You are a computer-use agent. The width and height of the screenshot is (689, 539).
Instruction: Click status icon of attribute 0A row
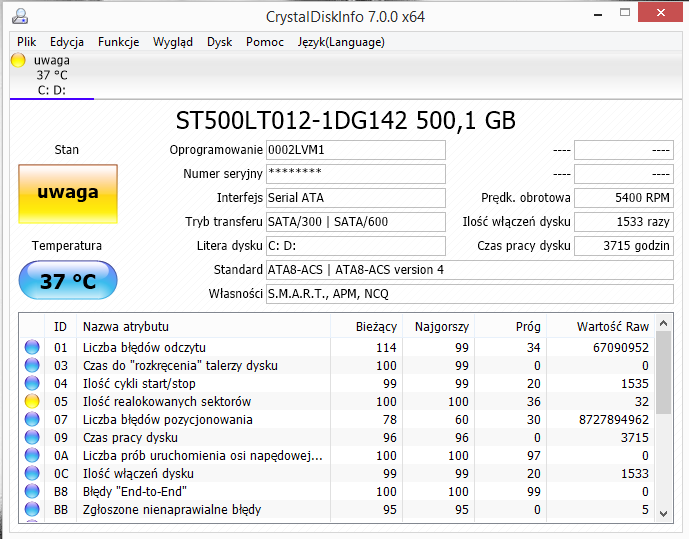coord(32,455)
